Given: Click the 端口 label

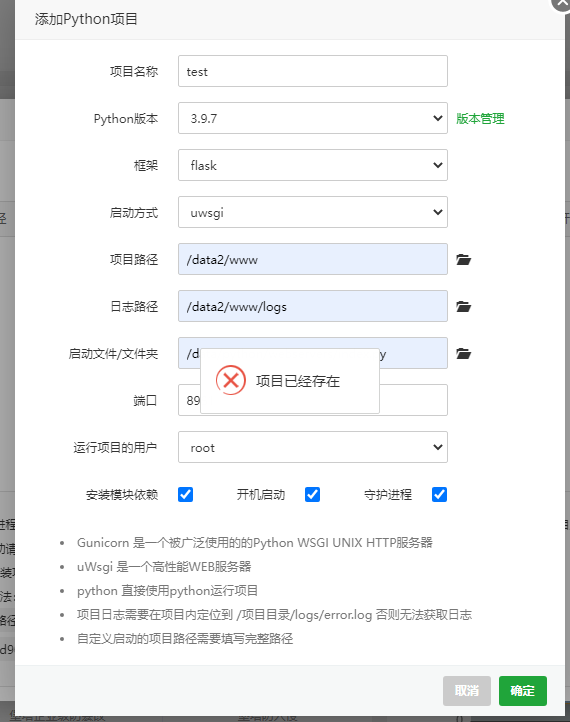Looking at the screenshot, I should coord(145,401).
